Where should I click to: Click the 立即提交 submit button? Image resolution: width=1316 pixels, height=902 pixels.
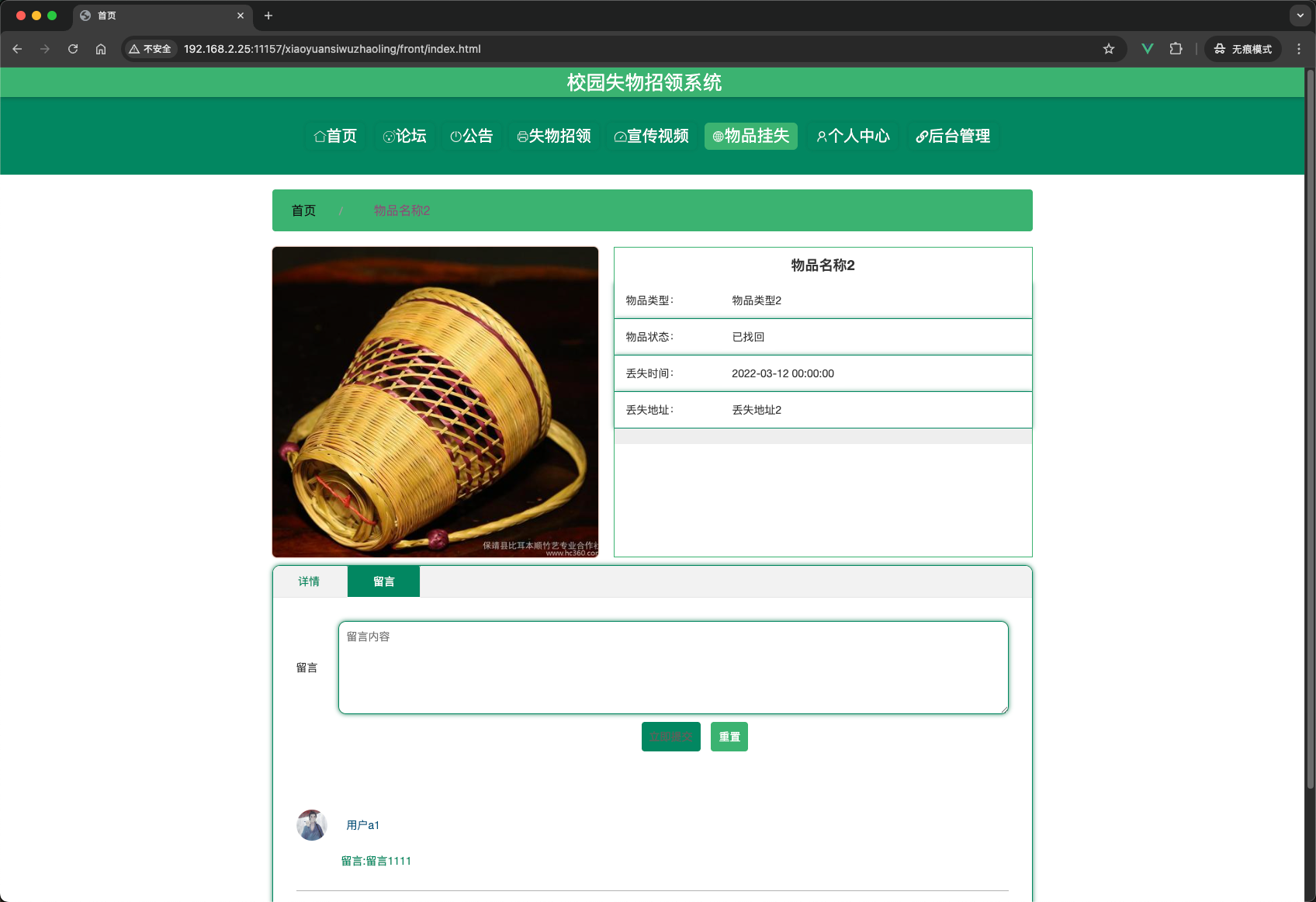point(671,737)
